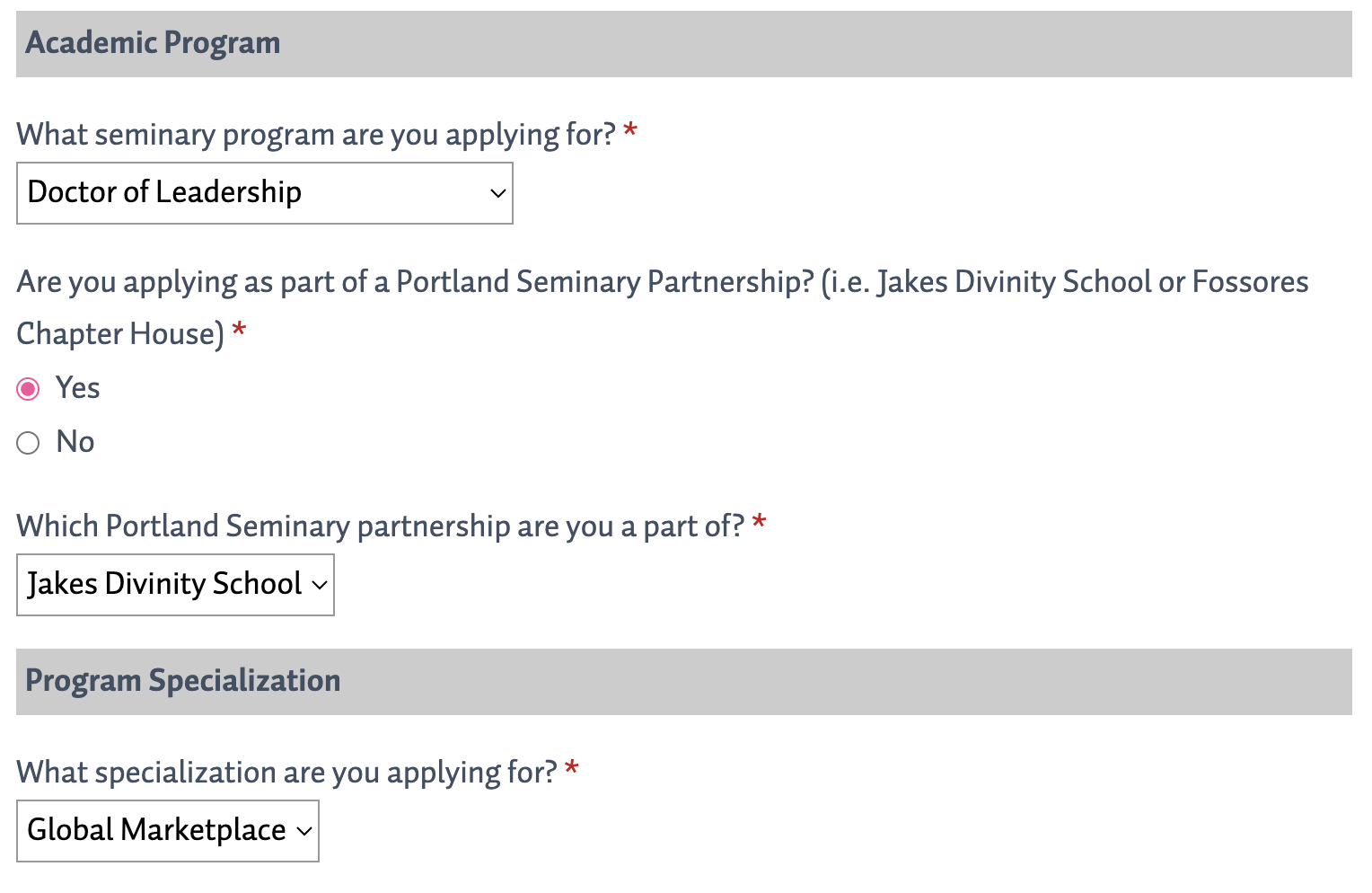The image size is (1372, 893).
Task: Click the Academic Program section header
Action: pyautogui.click(x=153, y=42)
